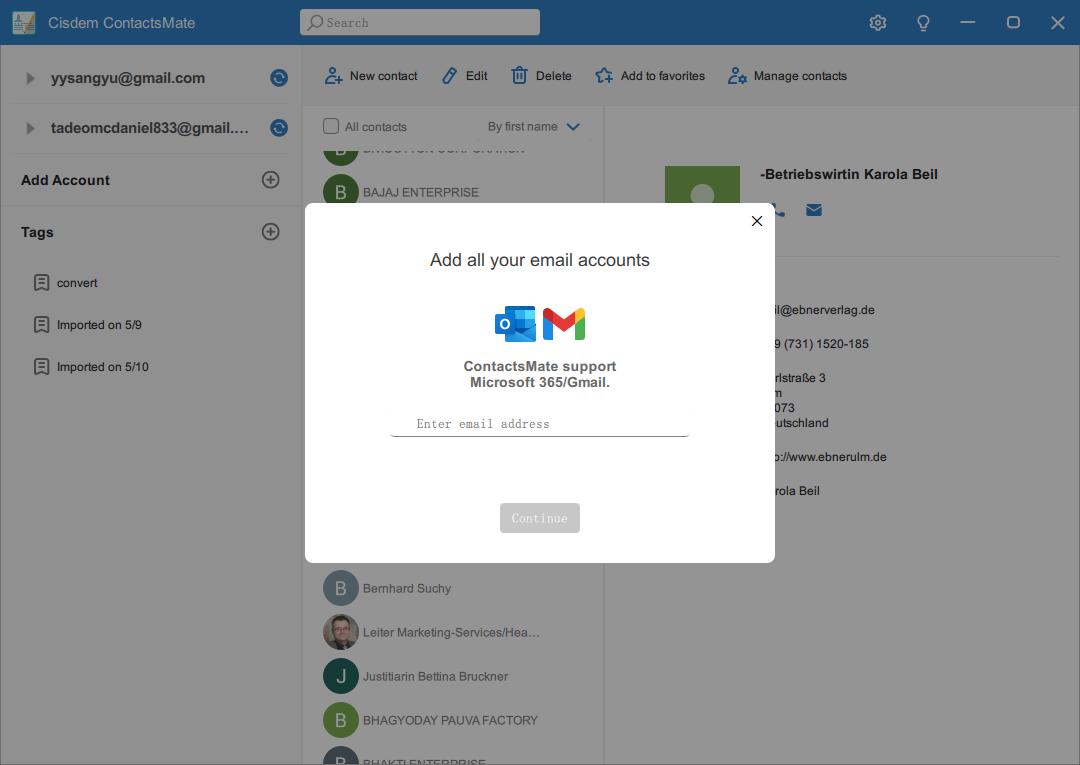Sync the yysangyu@gmail.com account
This screenshot has height=765, width=1080.
(278, 77)
